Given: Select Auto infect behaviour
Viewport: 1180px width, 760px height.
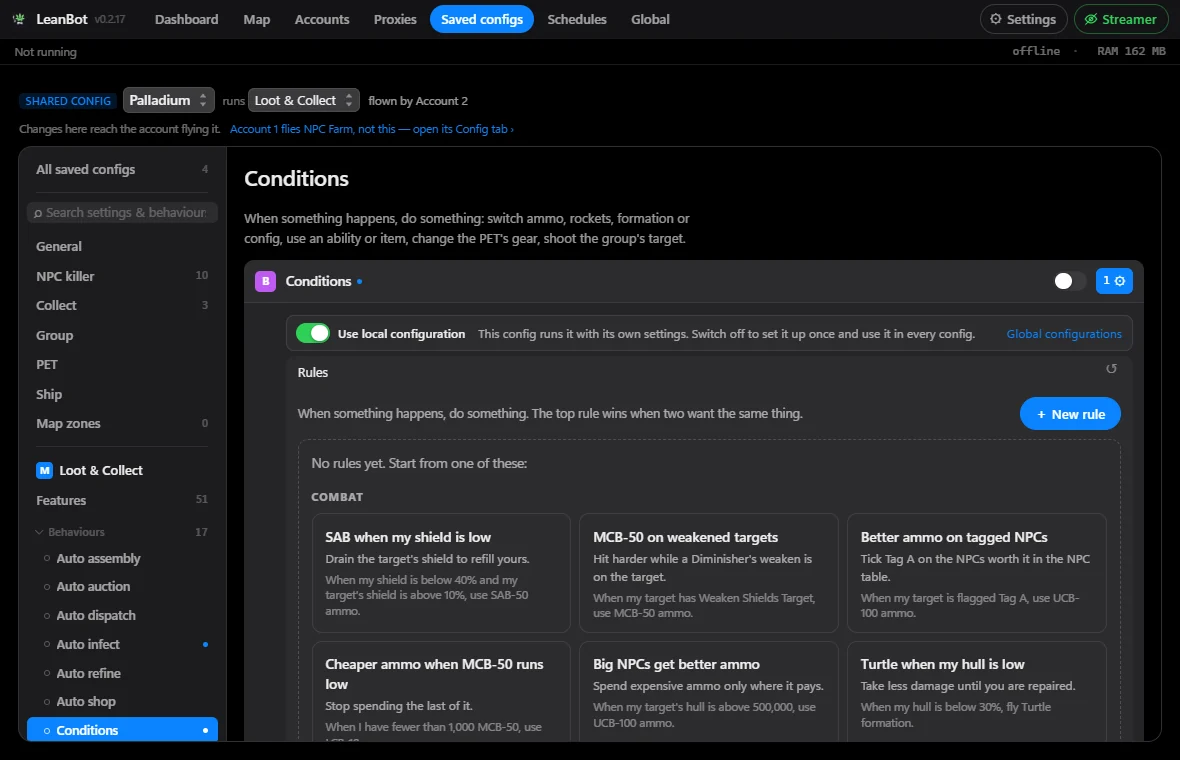Looking at the screenshot, I should point(122,644).
